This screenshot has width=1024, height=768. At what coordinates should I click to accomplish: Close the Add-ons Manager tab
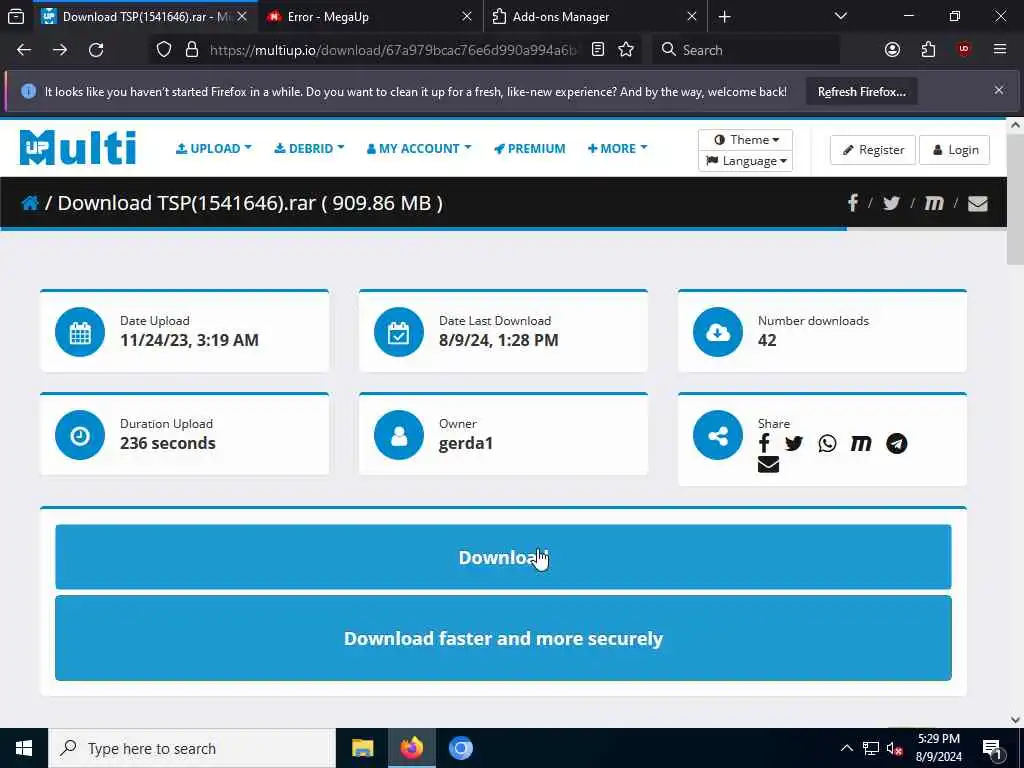(x=692, y=17)
